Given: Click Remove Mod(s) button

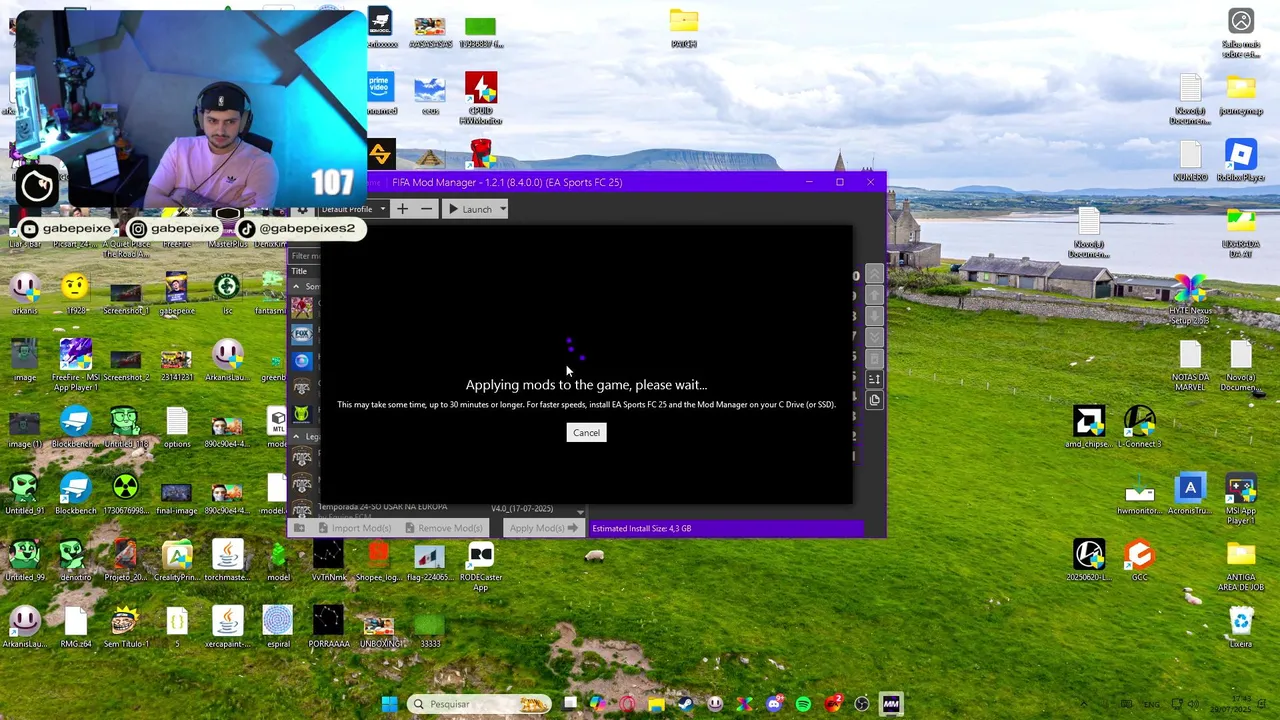Looking at the screenshot, I should 442,528.
